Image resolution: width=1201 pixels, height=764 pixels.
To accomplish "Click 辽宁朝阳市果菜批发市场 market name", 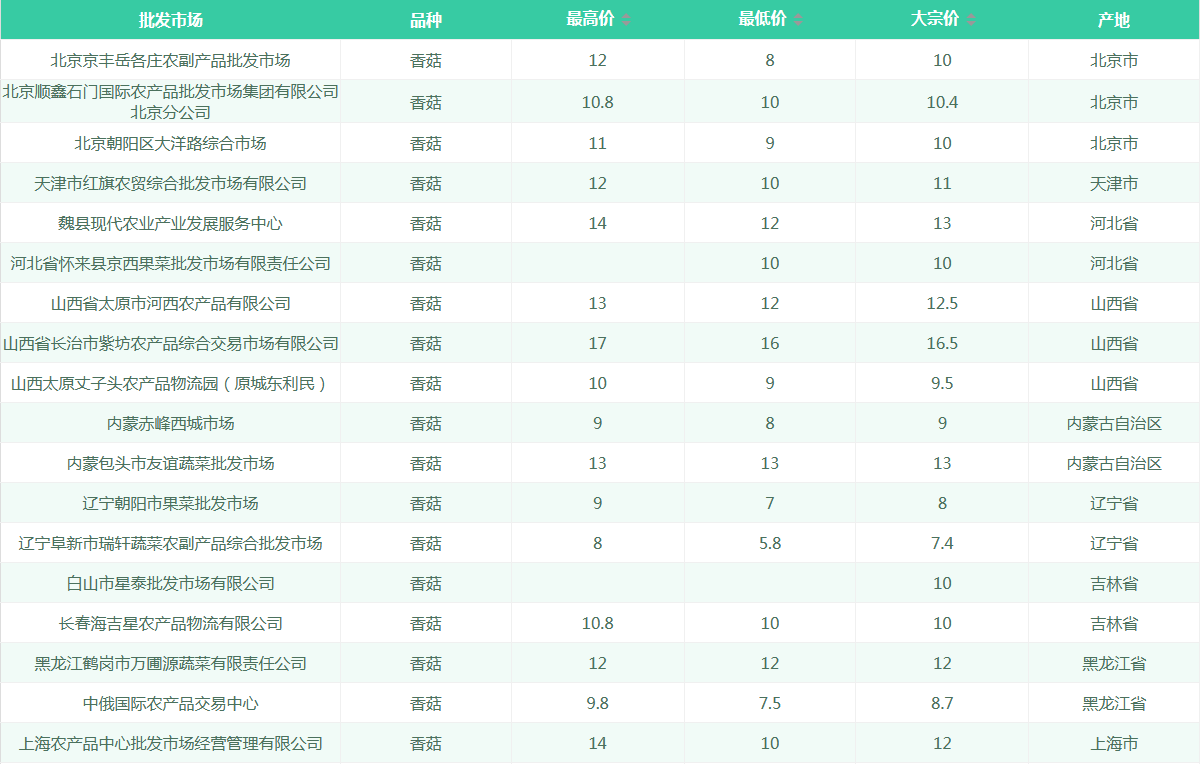I will pos(170,504).
